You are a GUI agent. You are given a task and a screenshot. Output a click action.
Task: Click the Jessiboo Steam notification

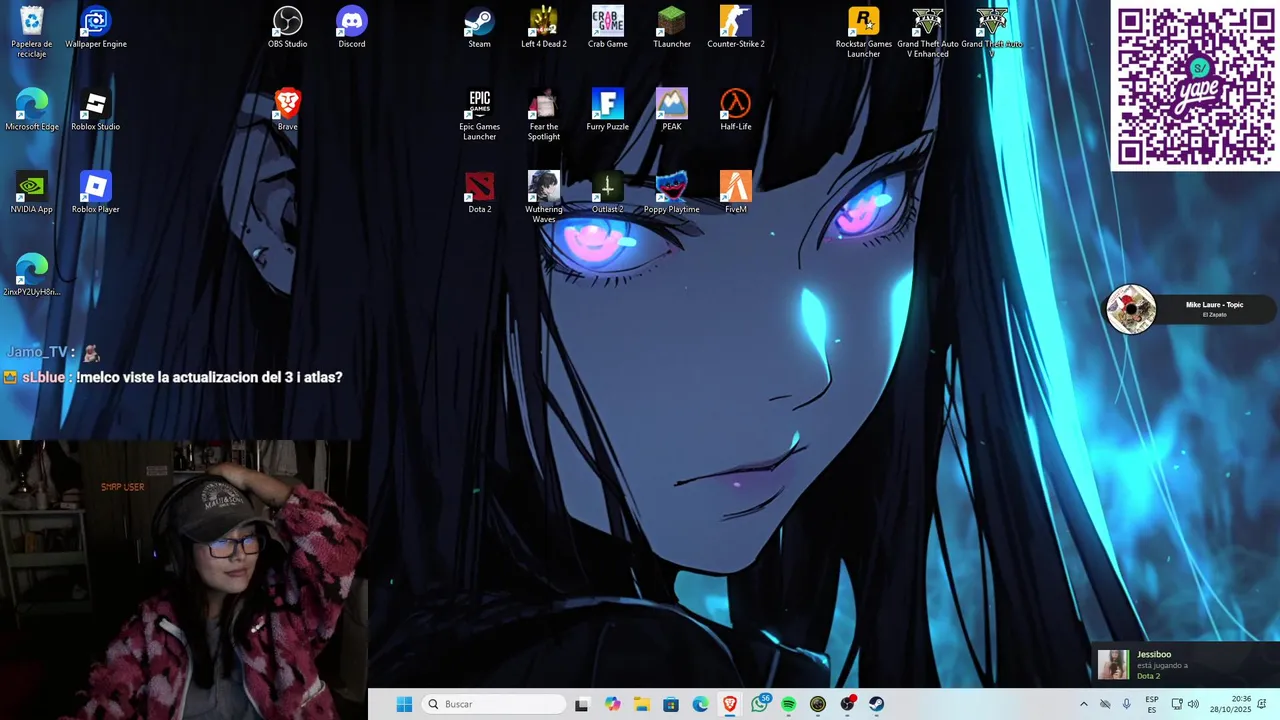coord(1186,665)
